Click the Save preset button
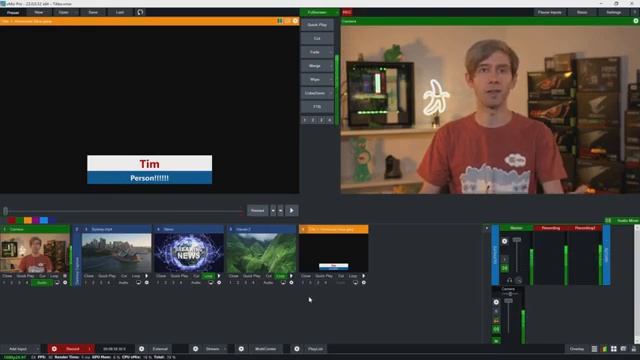 [x=93, y=12]
